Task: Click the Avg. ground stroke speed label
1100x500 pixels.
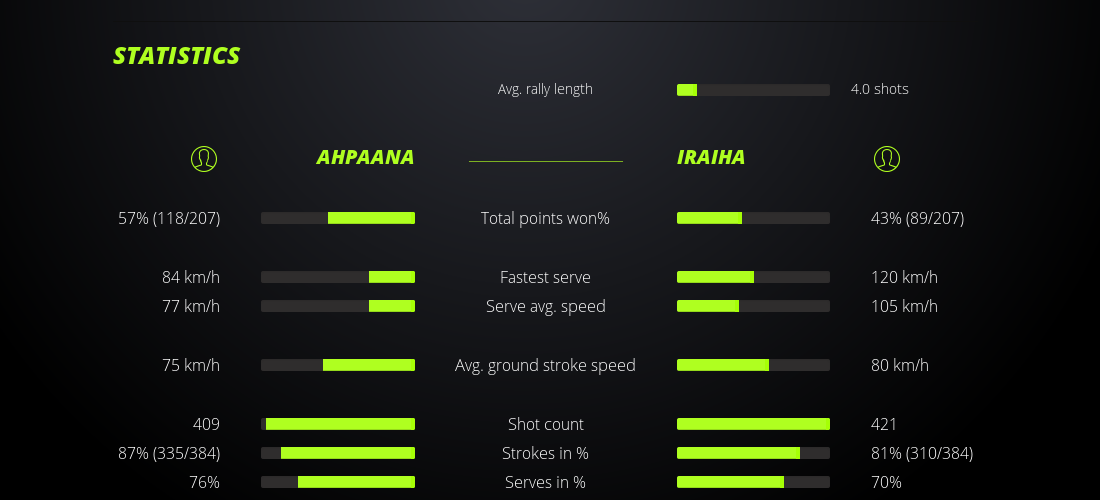Action: [x=545, y=365]
